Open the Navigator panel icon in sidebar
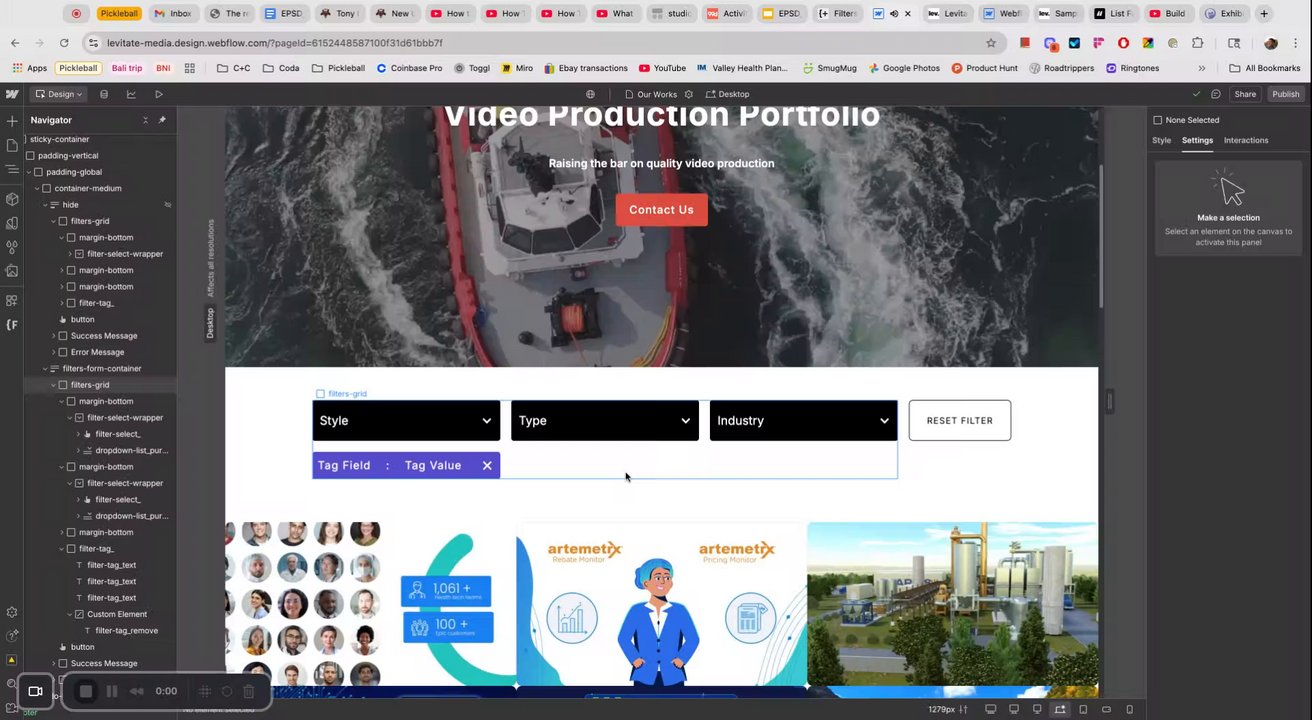Viewport: 1312px width, 720px height. [12, 171]
